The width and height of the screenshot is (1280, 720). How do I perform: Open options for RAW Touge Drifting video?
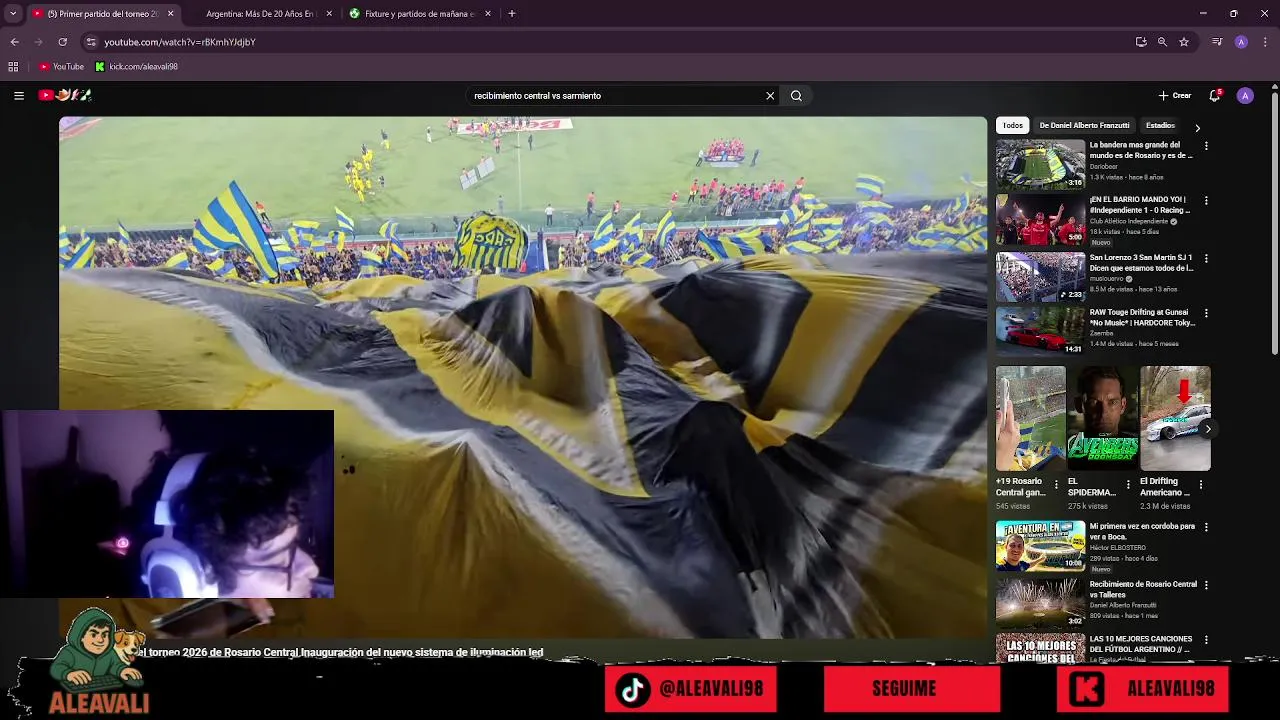(x=1206, y=313)
